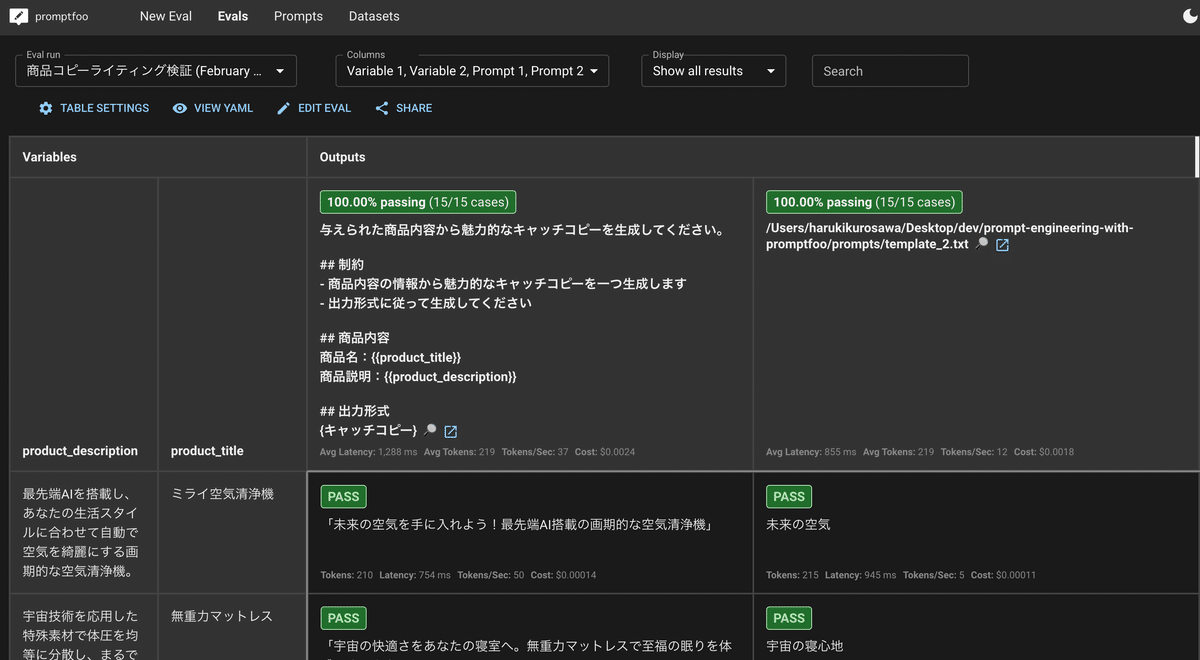This screenshot has height=660, width=1200.
Task: Open Prompt 1 in new window via its icon
Action: pos(451,431)
